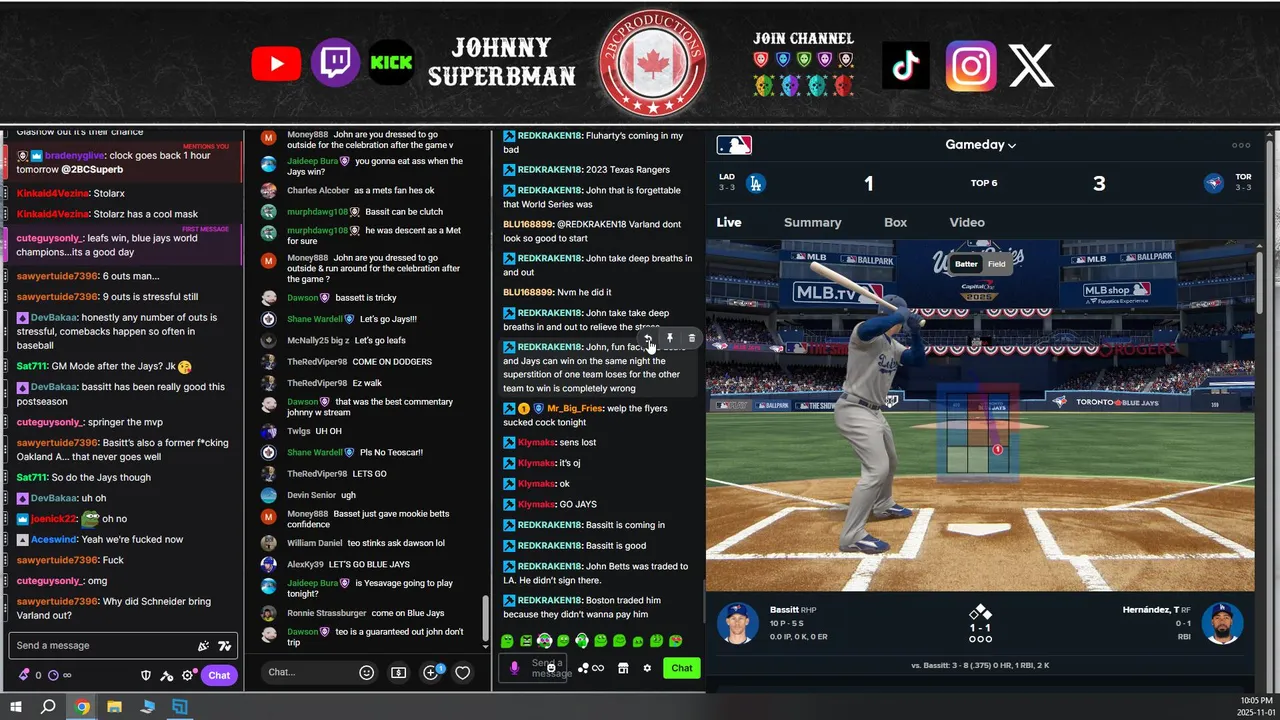Open Windows taskbar search
The height and width of the screenshot is (720, 1280).
click(48, 707)
